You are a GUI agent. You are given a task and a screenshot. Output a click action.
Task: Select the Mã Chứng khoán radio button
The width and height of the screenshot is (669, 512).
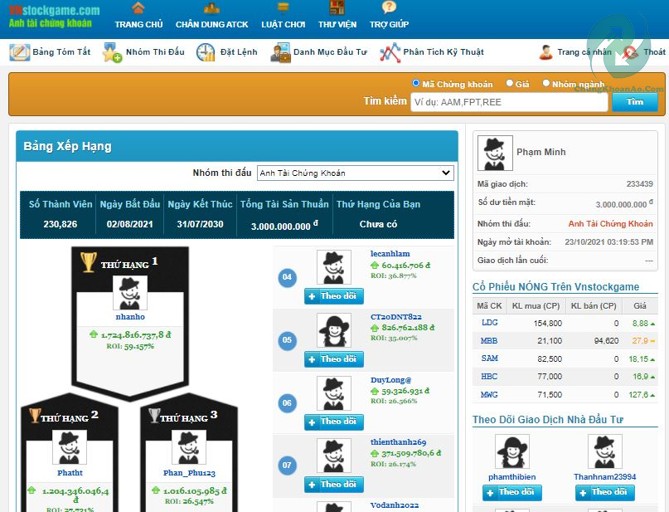pyautogui.click(x=416, y=84)
